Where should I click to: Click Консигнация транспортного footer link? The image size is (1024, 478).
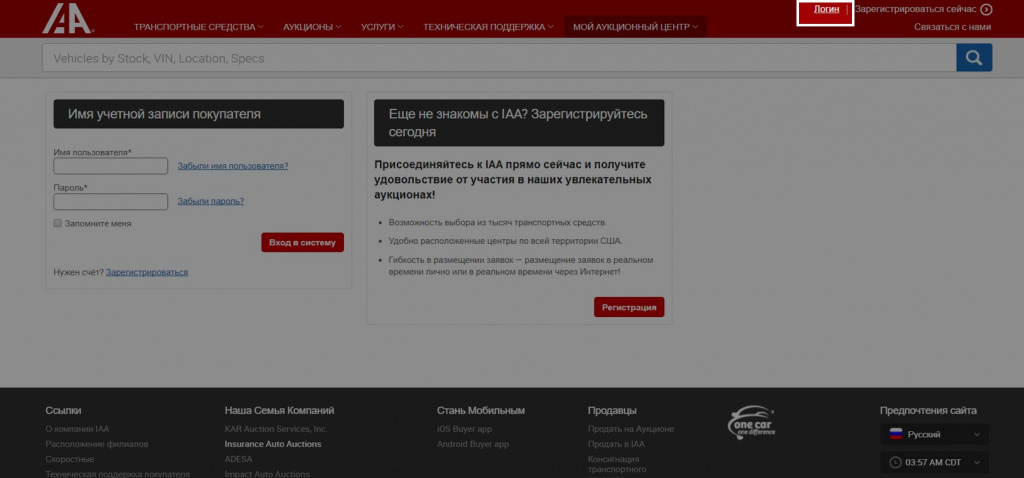(x=617, y=464)
